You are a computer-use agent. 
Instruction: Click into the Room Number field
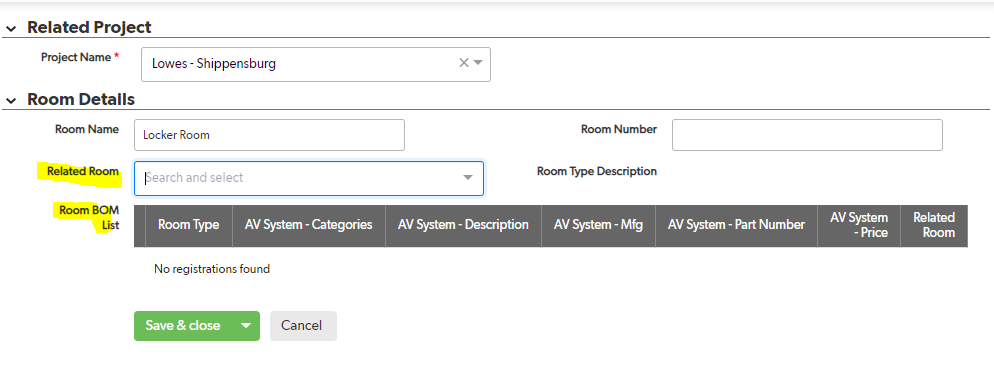pos(807,135)
